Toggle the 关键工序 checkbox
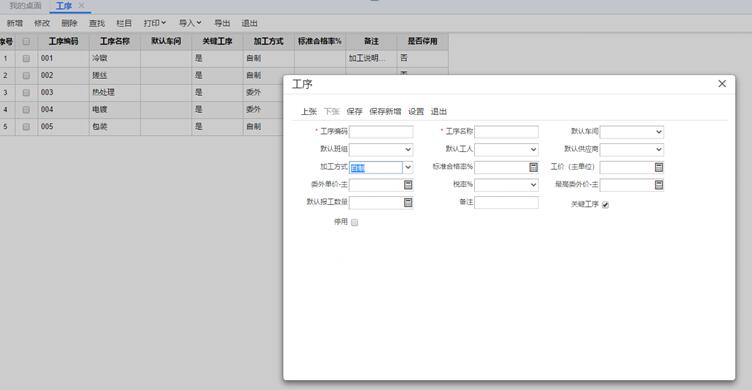752x390 pixels. point(605,205)
